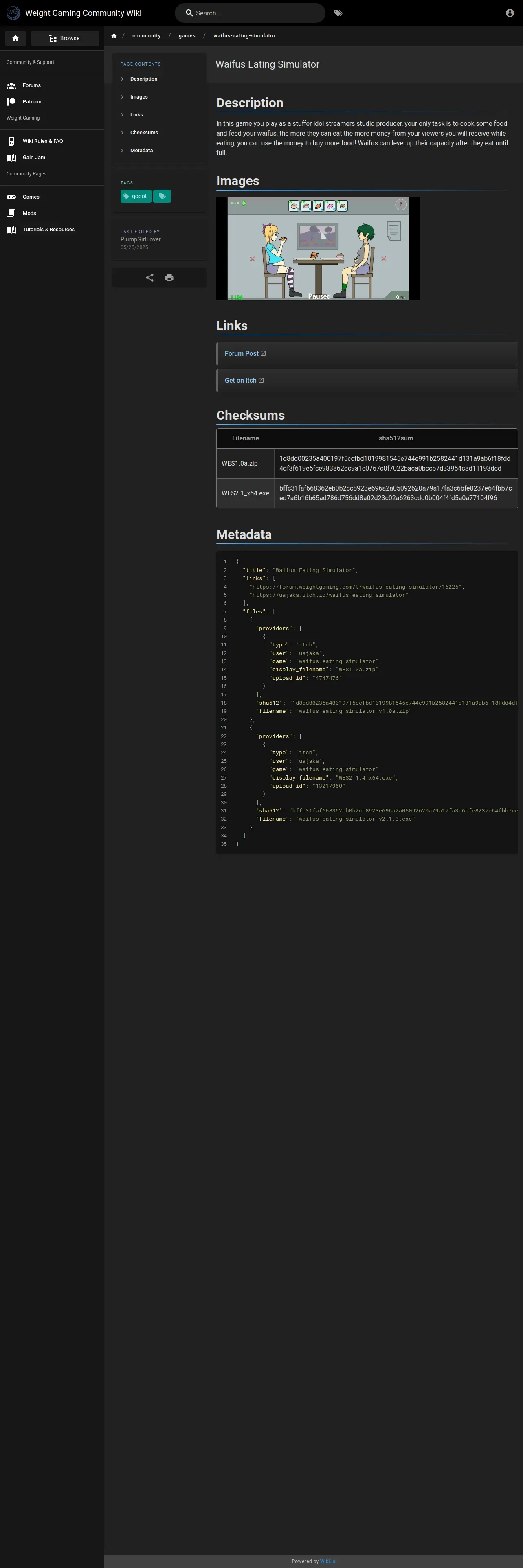
Task: Click the print page icon
Action: click(169, 278)
